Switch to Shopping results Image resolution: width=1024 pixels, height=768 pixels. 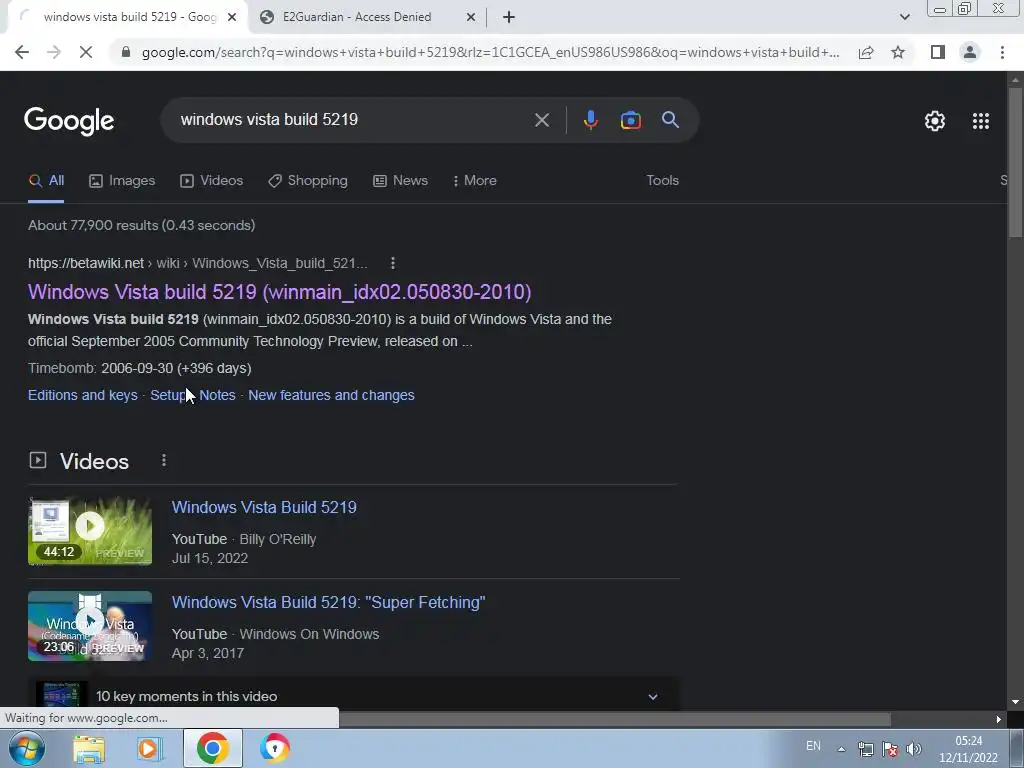coord(308,181)
